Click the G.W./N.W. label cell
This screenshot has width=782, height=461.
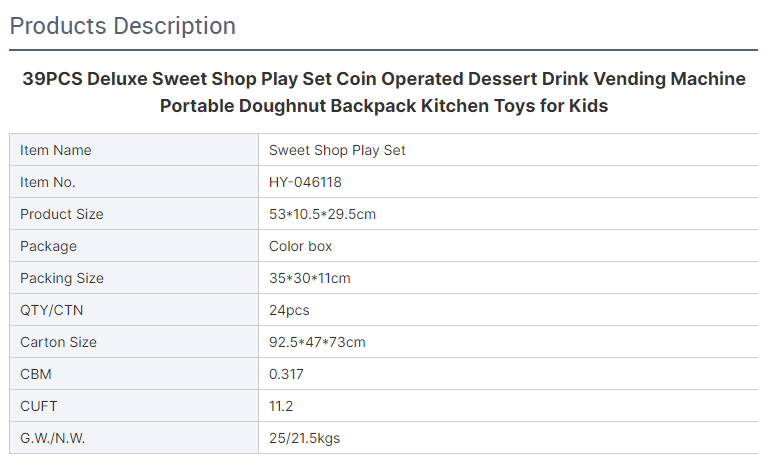tap(134, 438)
